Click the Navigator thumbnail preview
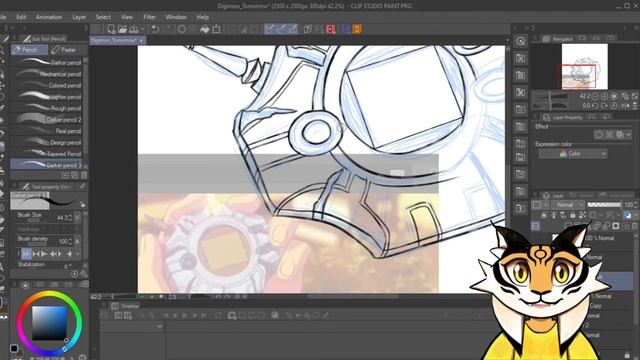Viewport: 640px width, 360px height. (x=584, y=67)
